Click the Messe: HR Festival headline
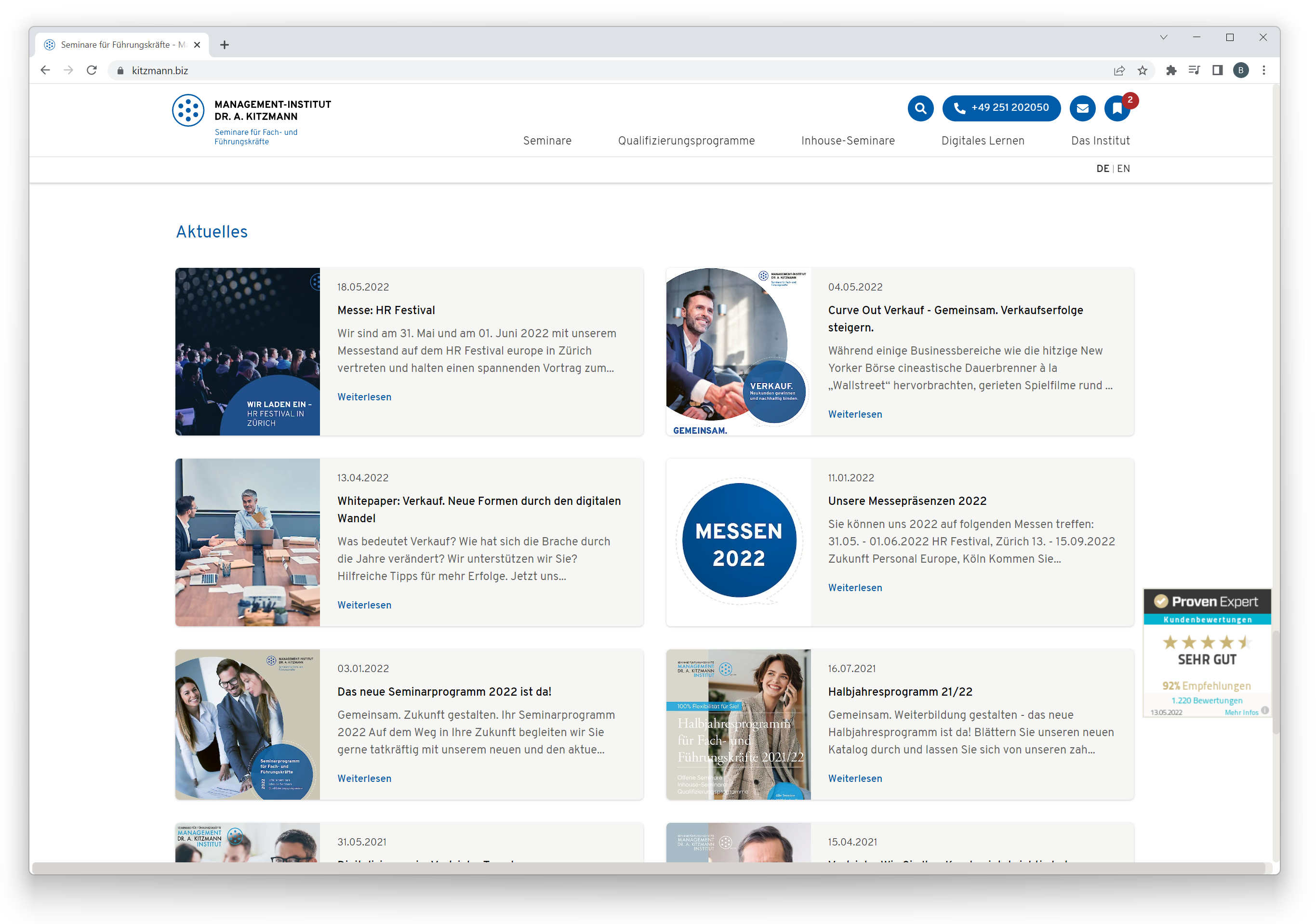This screenshot has width=1316, height=924. coord(386,310)
